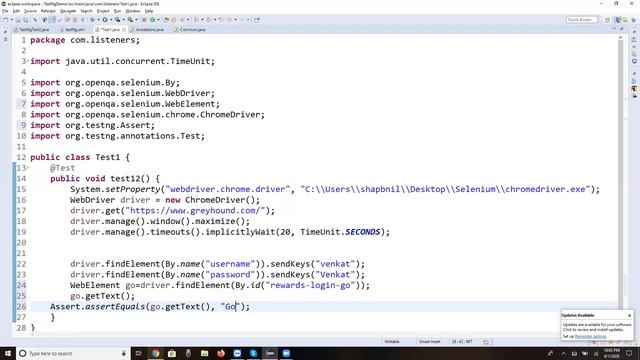
Task: Expand the New file dropdown arrow
Action: tap(11, 20)
